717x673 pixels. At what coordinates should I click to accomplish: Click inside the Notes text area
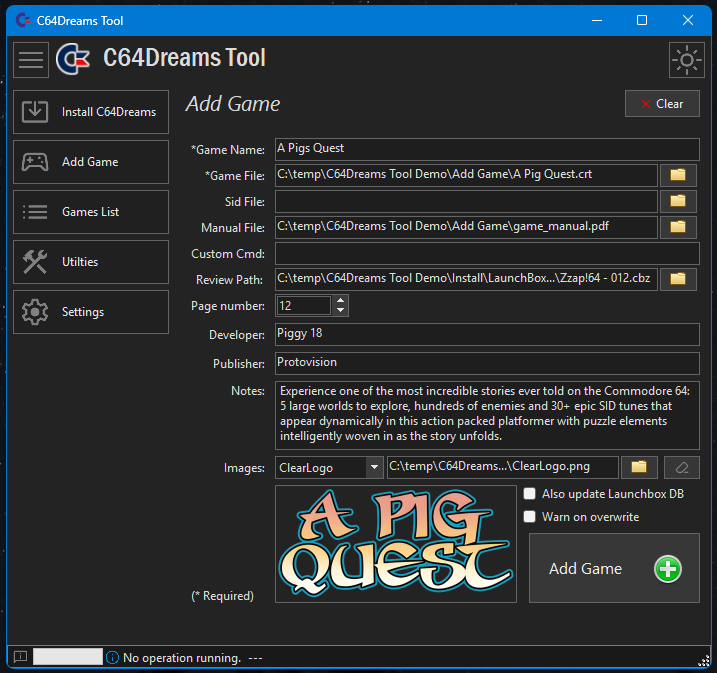pos(487,415)
